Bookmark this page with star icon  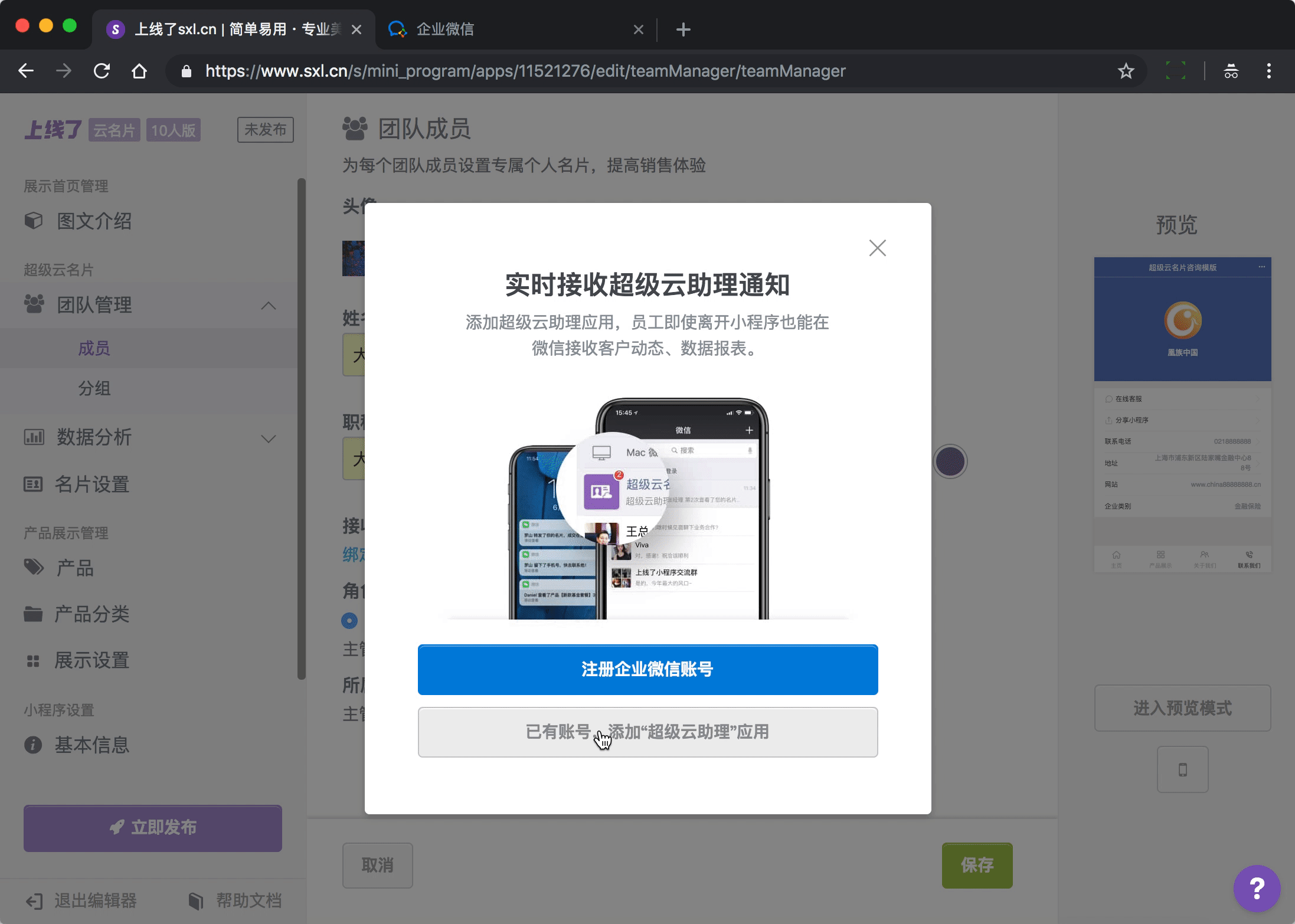[1126, 71]
